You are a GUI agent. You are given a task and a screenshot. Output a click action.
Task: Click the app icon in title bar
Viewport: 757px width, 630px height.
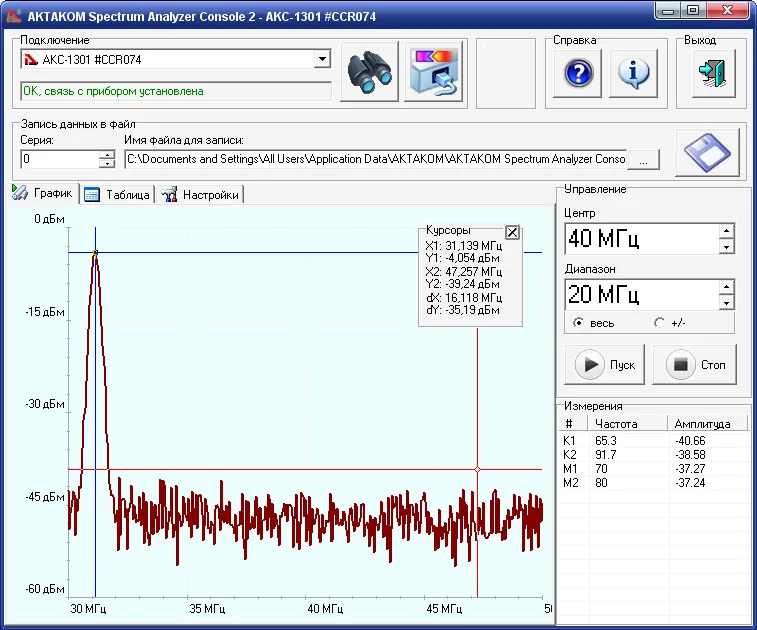pyautogui.click(x=14, y=15)
